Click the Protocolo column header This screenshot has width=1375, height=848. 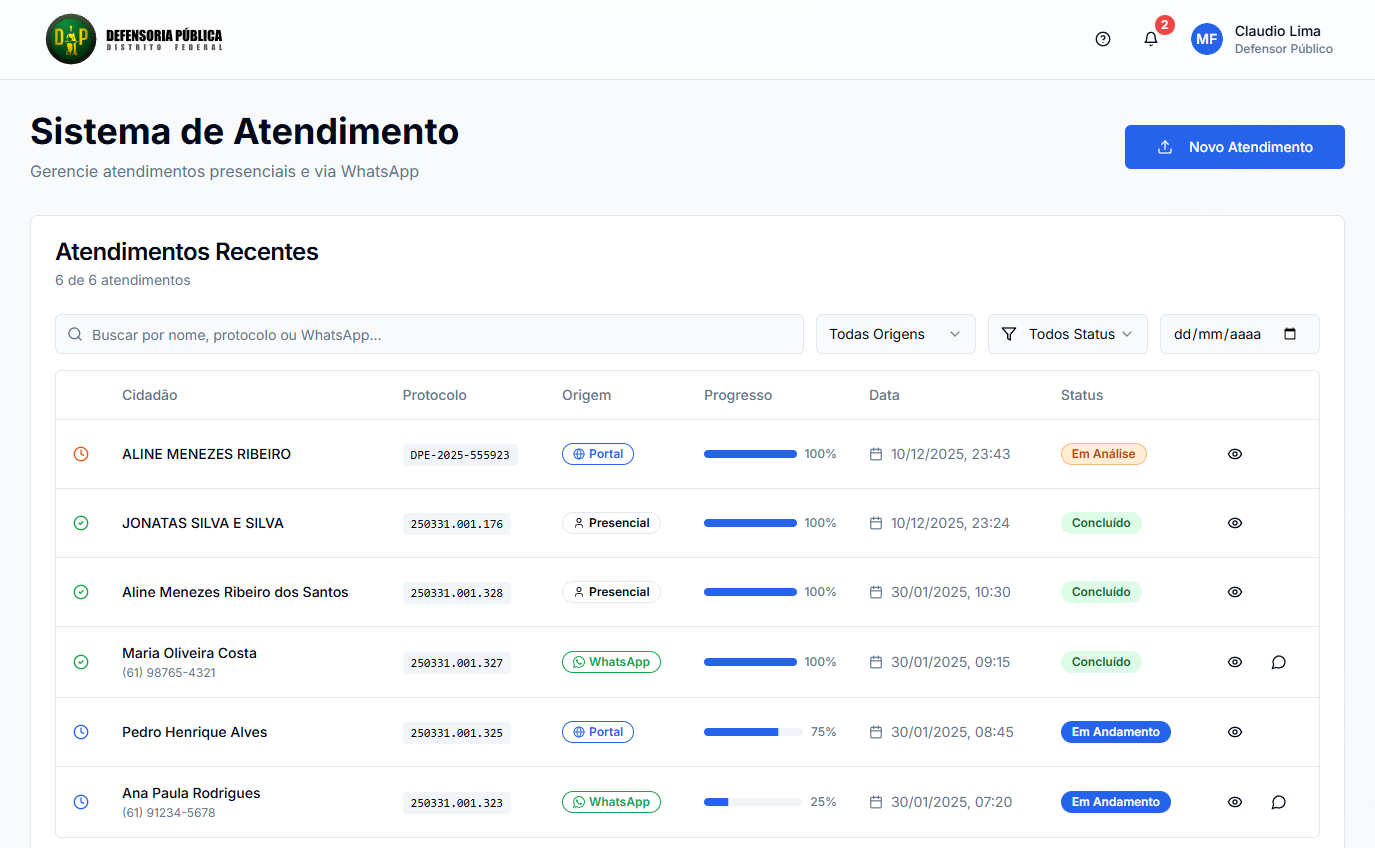click(x=434, y=395)
